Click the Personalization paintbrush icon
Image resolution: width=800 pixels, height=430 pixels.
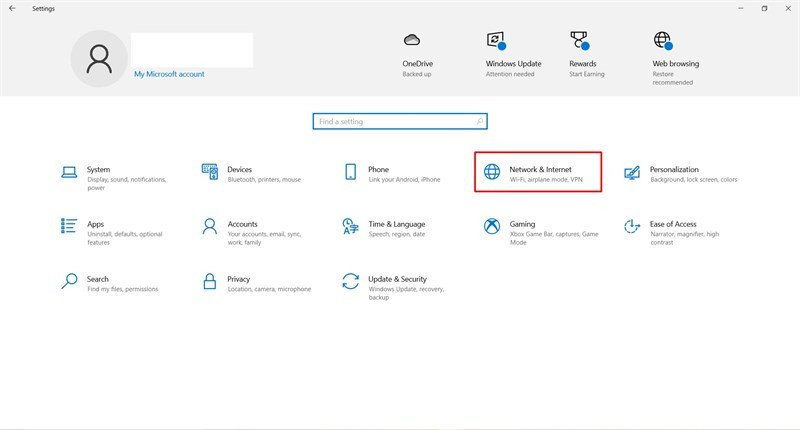632,172
